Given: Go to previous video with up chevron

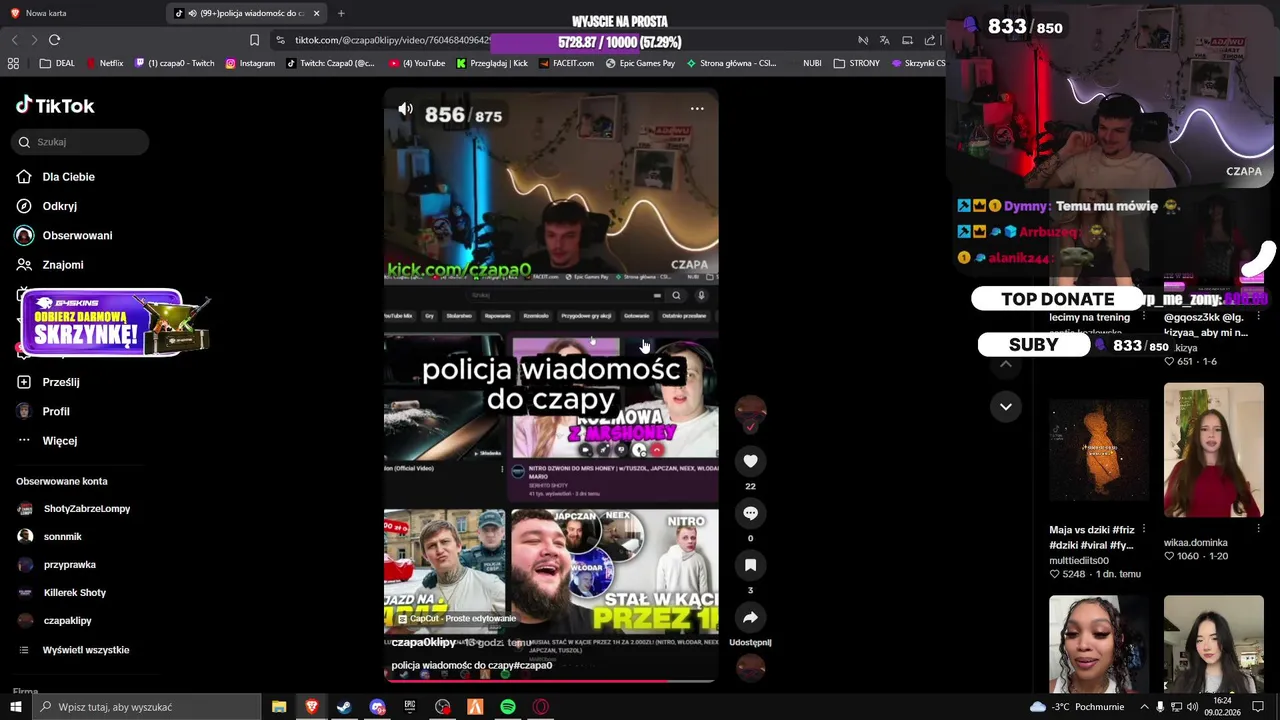Looking at the screenshot, I should click(x=1005, y=364).
